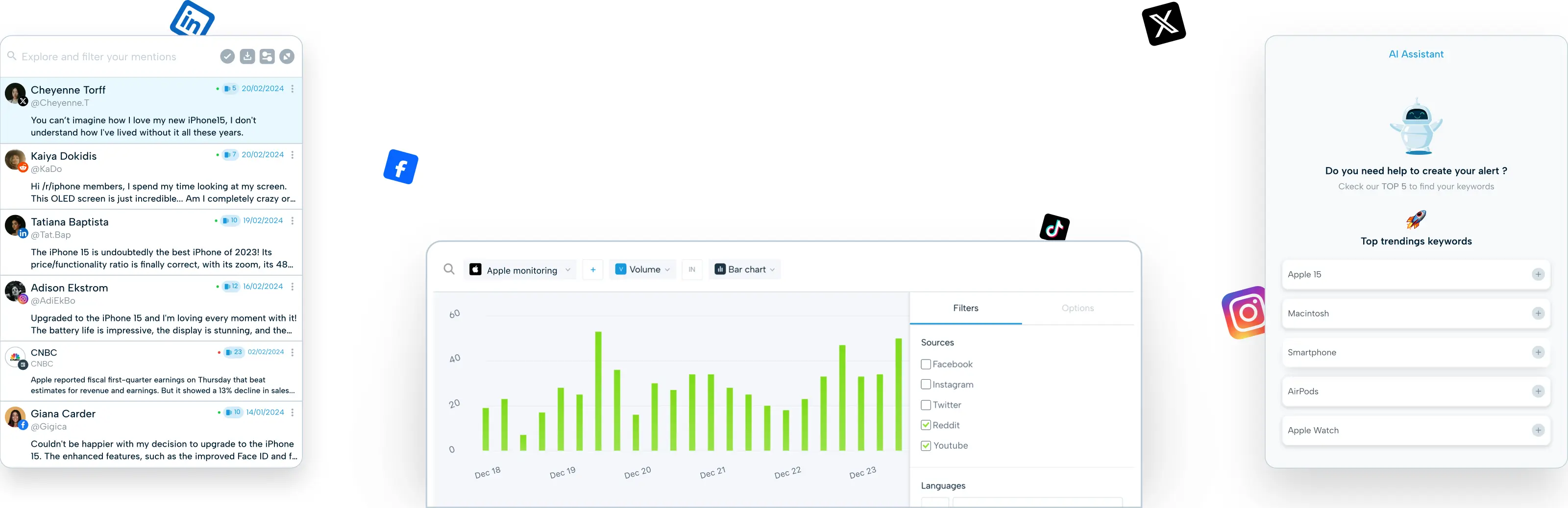This screenshot has width=1568, height=508.
Task: Open the Bar chart type dropdown
Action: point(744,269)
